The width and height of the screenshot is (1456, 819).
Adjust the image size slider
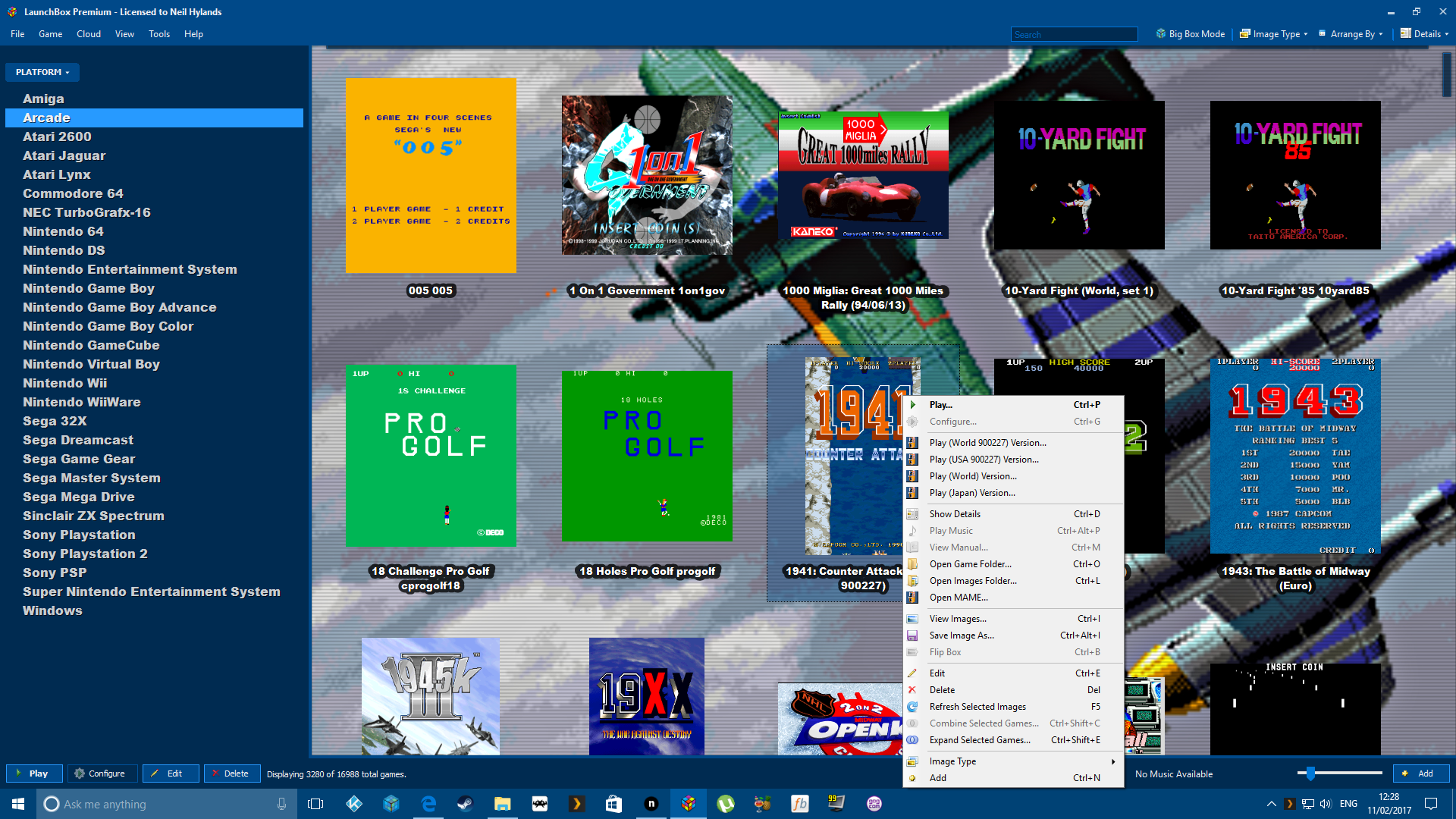[1310, 773]
